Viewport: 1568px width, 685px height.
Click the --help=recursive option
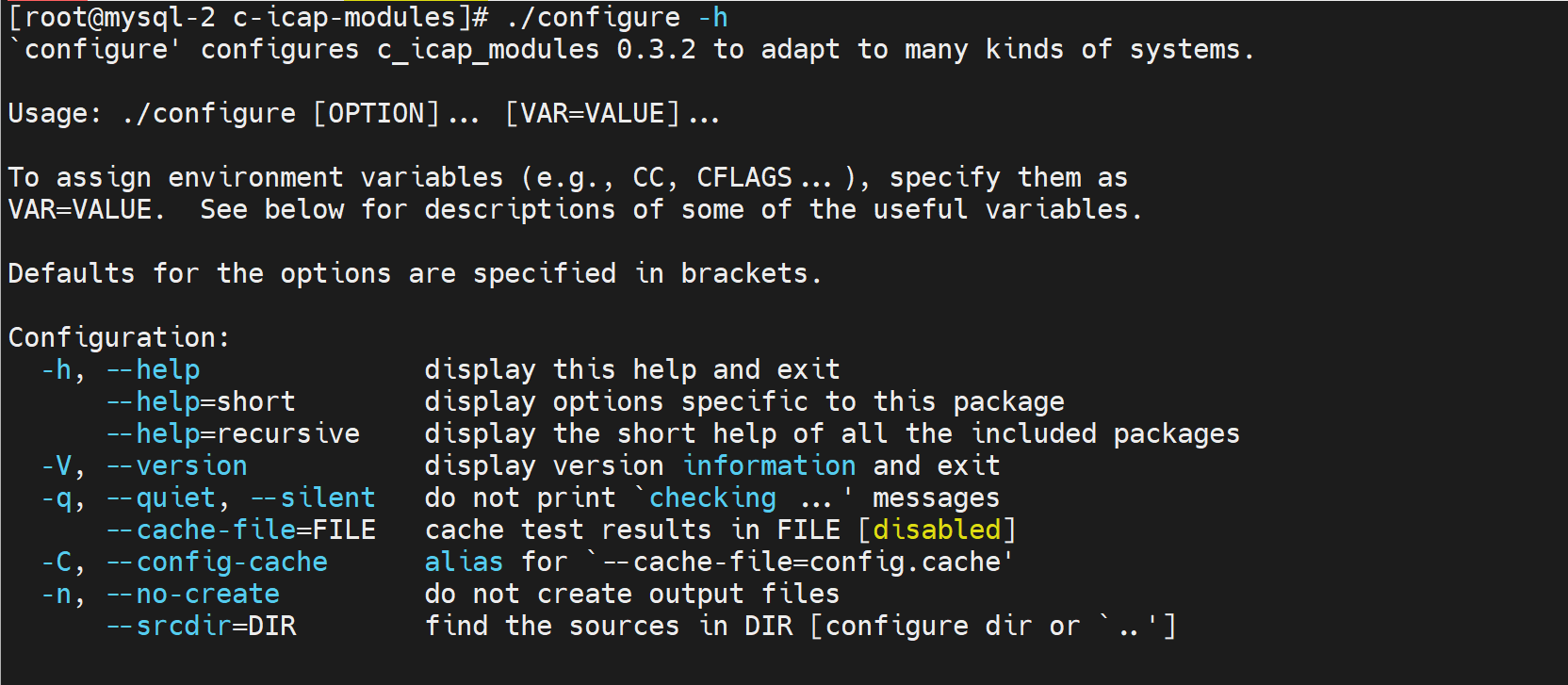click(233, 434)
